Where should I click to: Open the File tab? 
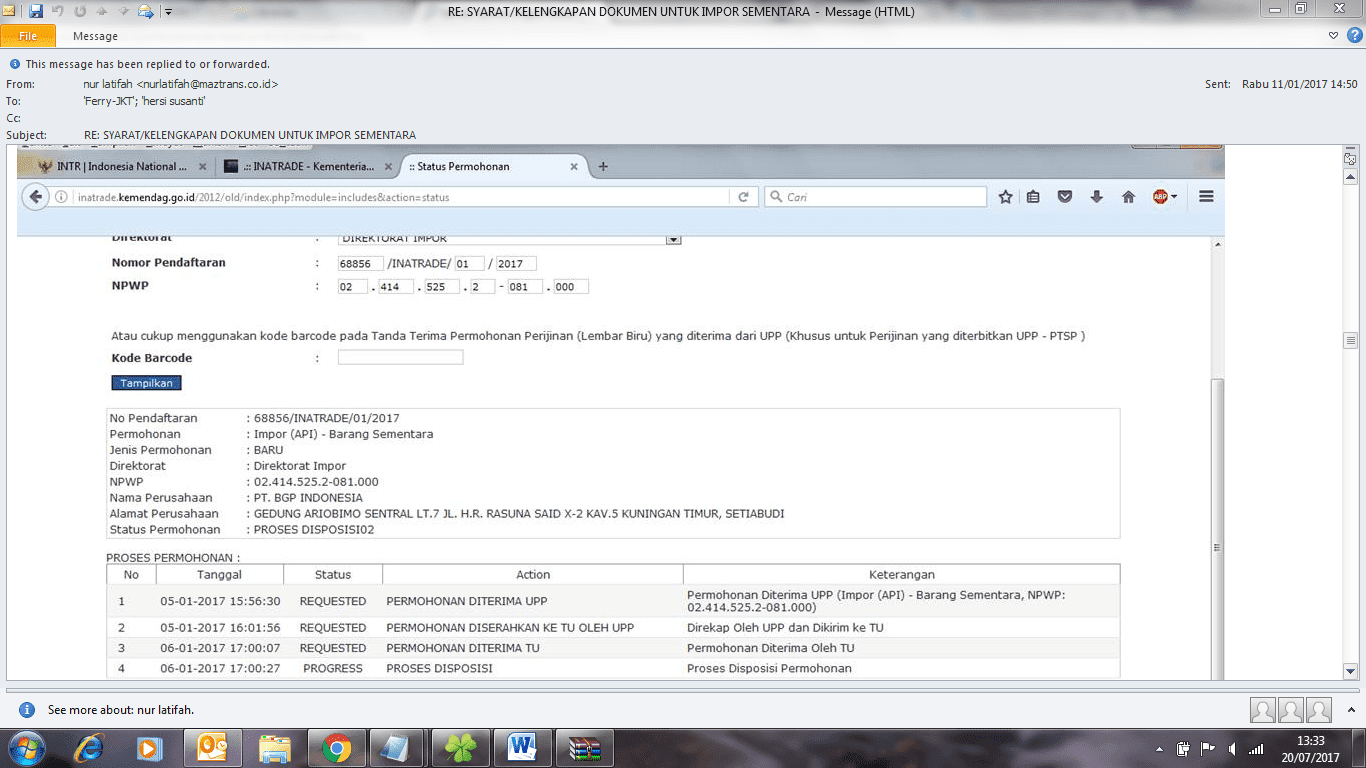[x=28, y=36]
